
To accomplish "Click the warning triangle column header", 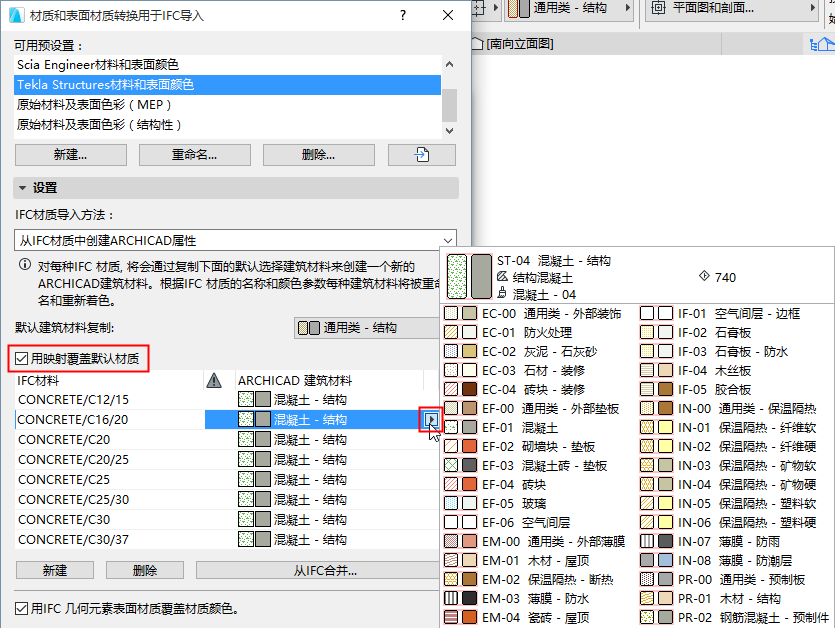I will (x=214, y=380).
